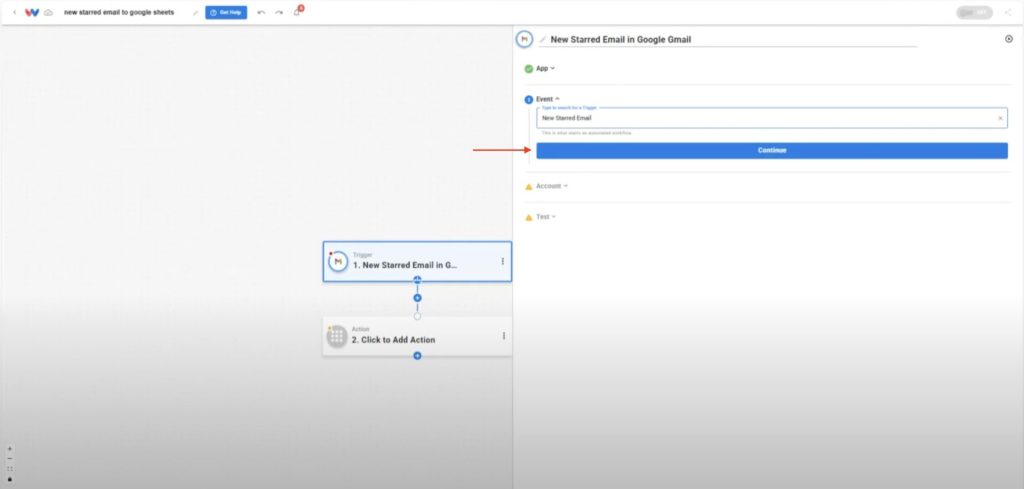Toggle the workflow on/off switch

point(974,12)
